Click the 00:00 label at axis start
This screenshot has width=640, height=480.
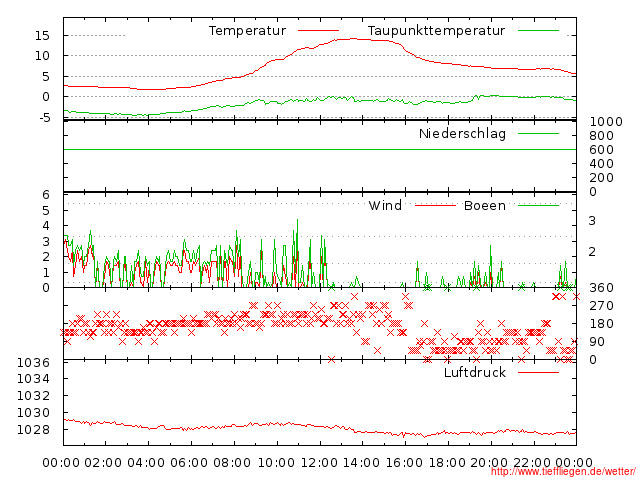[62, 462]
